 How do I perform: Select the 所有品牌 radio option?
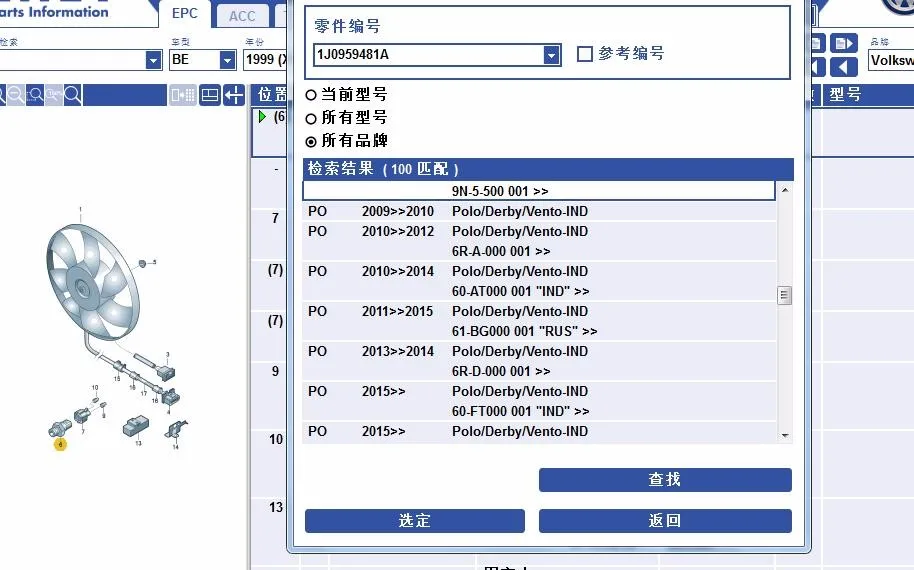[x=311, y=142]
